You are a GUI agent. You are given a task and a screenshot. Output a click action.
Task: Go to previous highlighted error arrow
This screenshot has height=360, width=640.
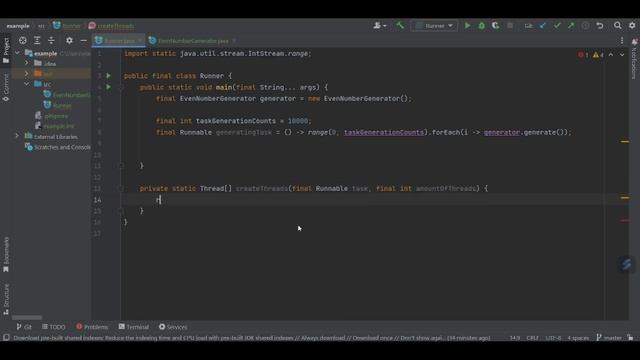[611, 55]
